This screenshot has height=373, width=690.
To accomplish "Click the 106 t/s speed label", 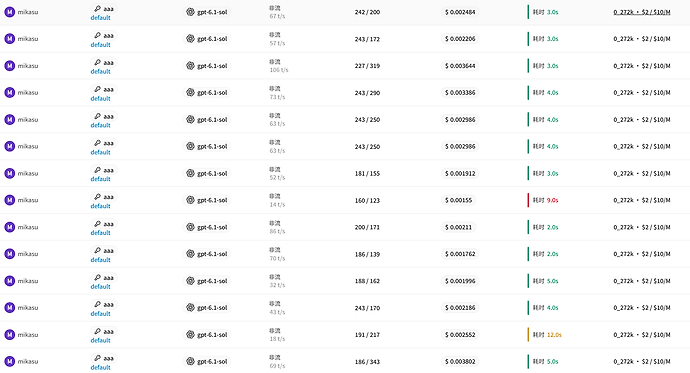I will [x=279, y=70].
